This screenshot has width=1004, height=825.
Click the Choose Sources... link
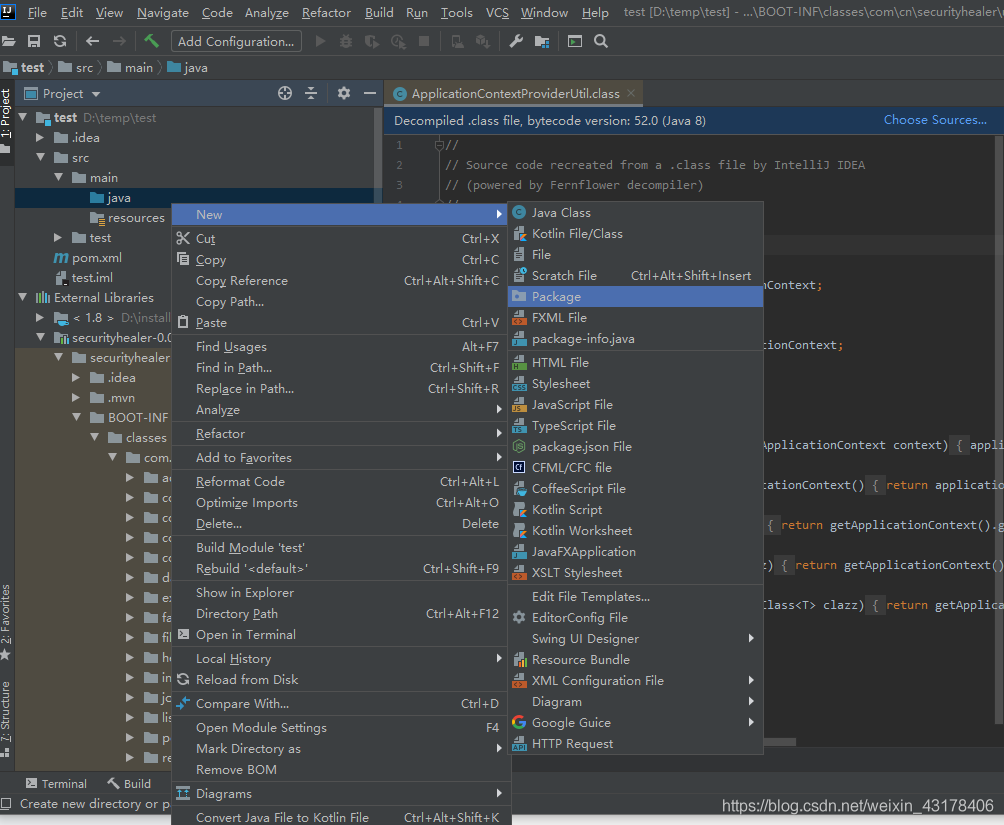pos(935,120)
